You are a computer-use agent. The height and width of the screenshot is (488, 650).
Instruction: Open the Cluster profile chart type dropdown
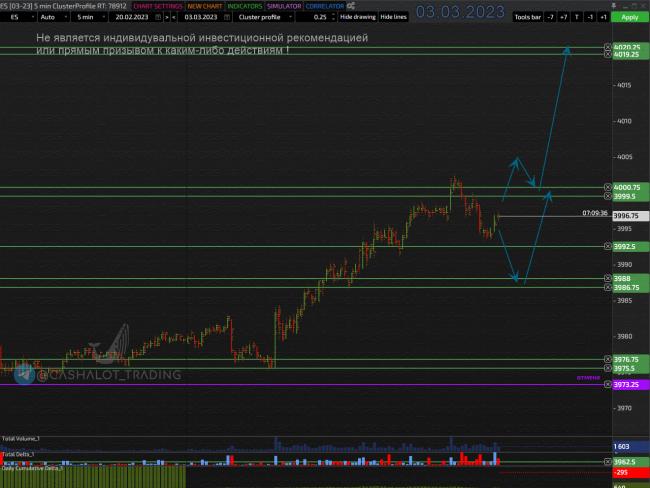click(x=264, y=17)
